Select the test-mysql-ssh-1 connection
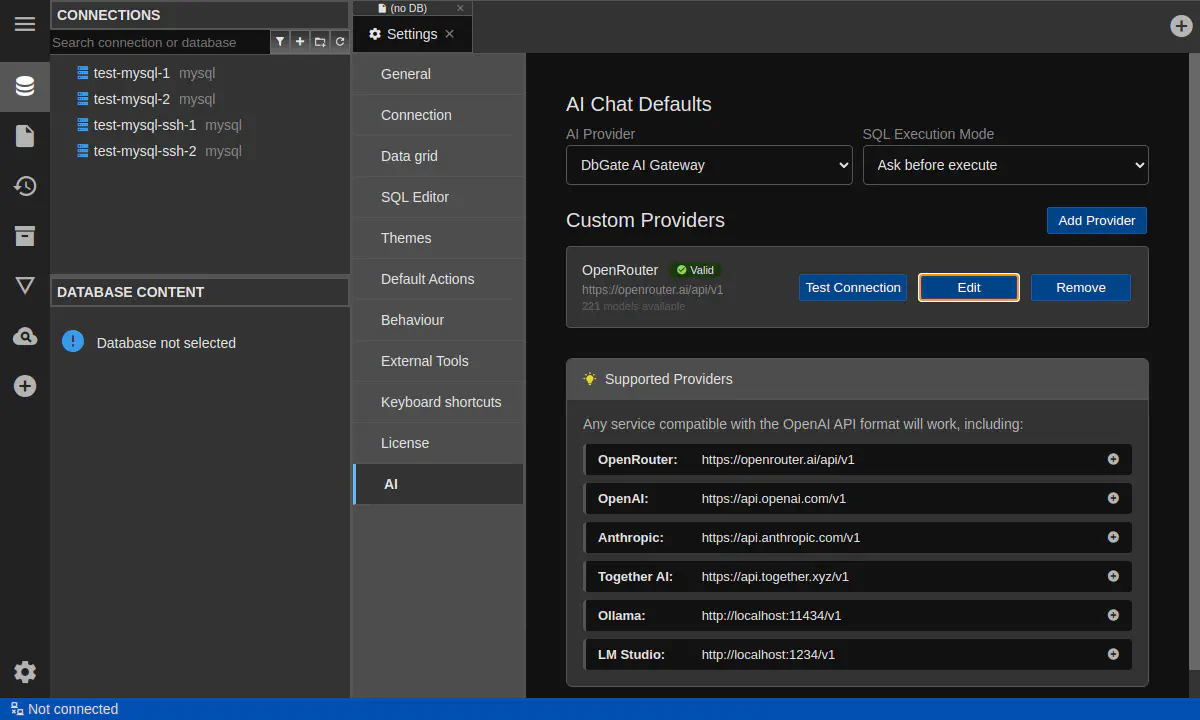Viewport: 1200px width, 720px height. pos(145,125)
